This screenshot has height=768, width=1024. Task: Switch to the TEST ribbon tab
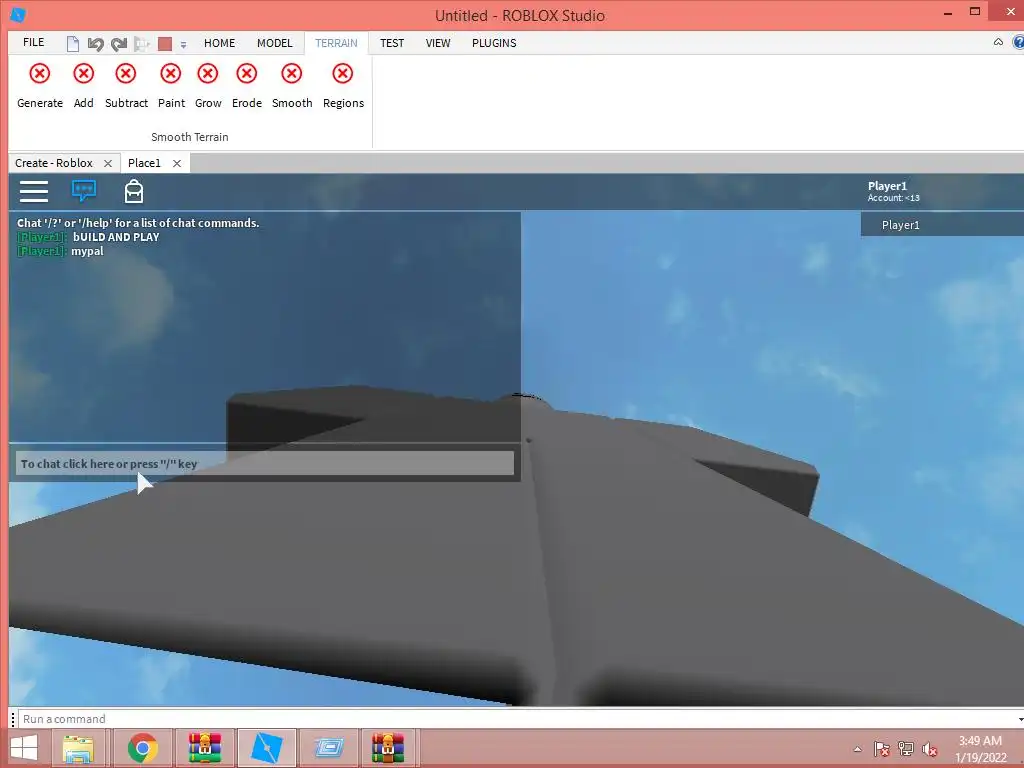coord(392,43)
